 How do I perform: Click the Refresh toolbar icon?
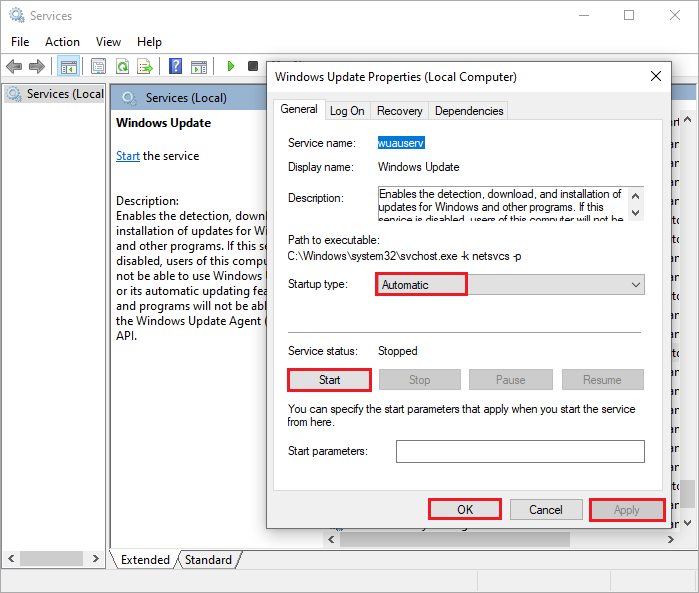pos(122,66)
